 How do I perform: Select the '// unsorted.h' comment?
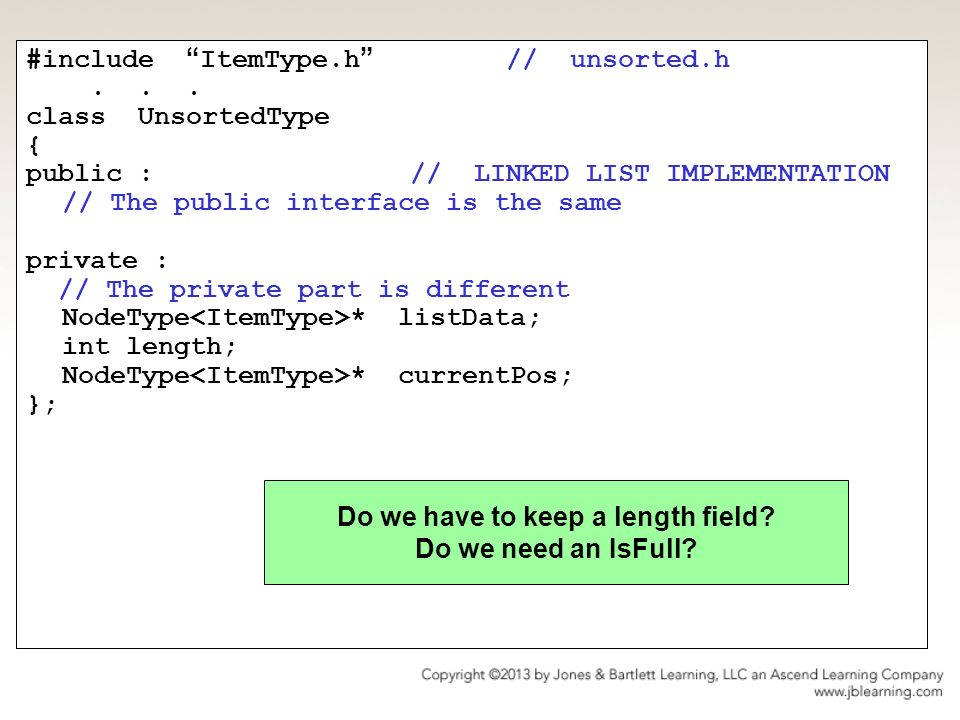(618, 59)
